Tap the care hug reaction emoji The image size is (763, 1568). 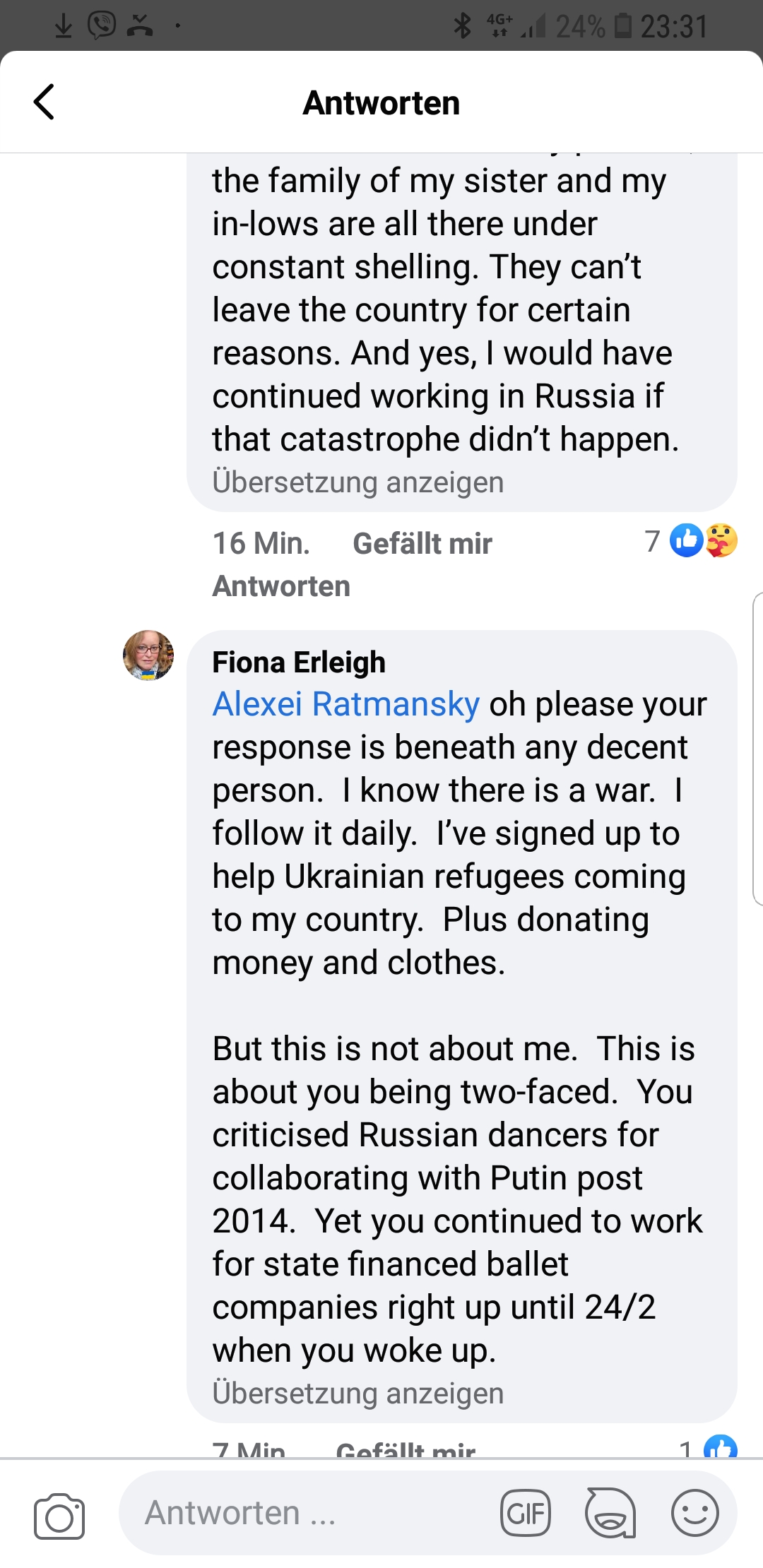[721, 541]
